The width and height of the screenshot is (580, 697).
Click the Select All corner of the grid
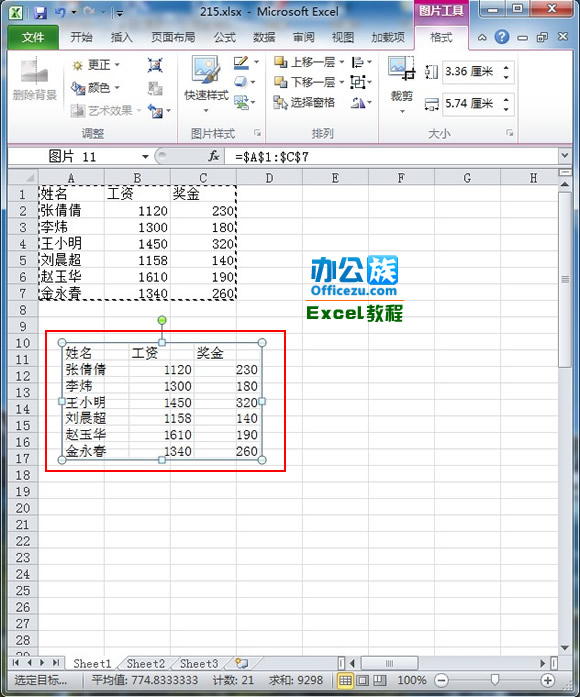pyautogui.click(x=23, y=178)
